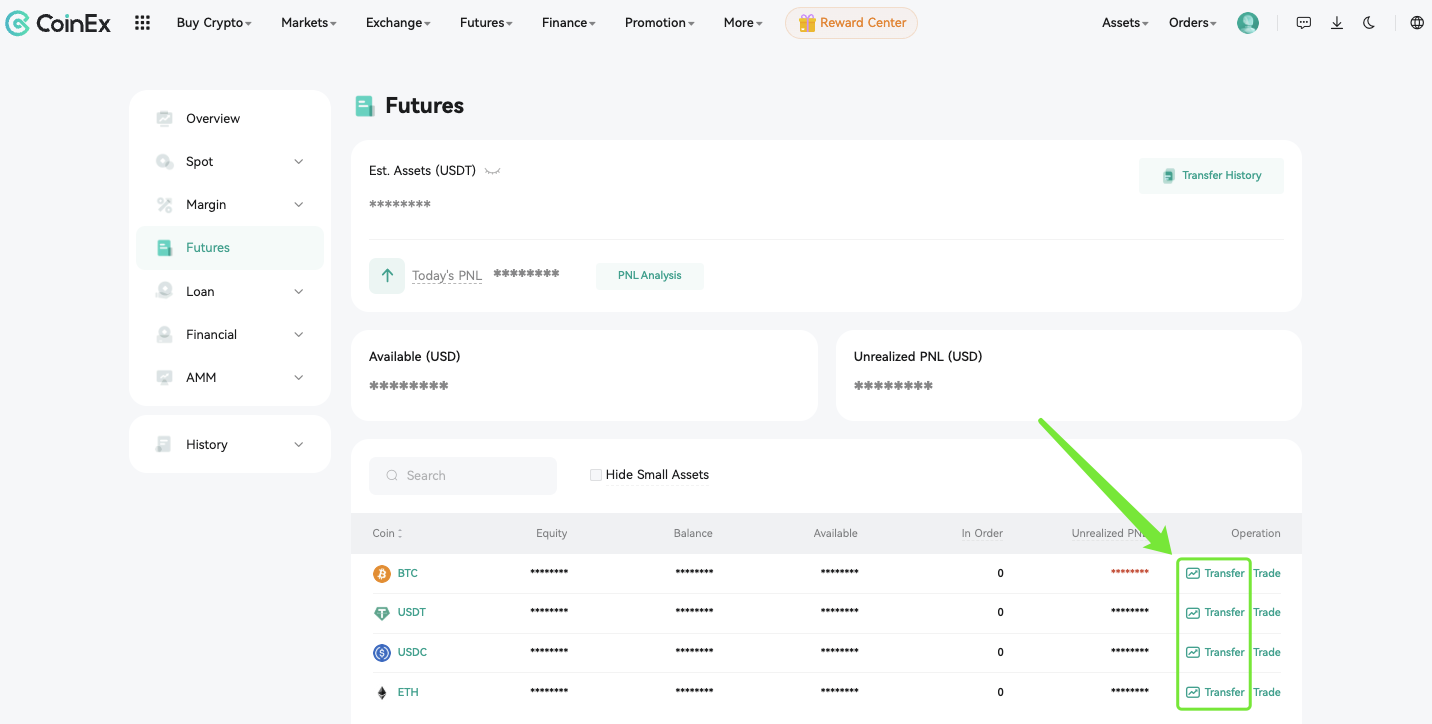This screenshot has width=1432, height=724.
Task: Click the USDT coin icon
Action: tap(381, 613)
